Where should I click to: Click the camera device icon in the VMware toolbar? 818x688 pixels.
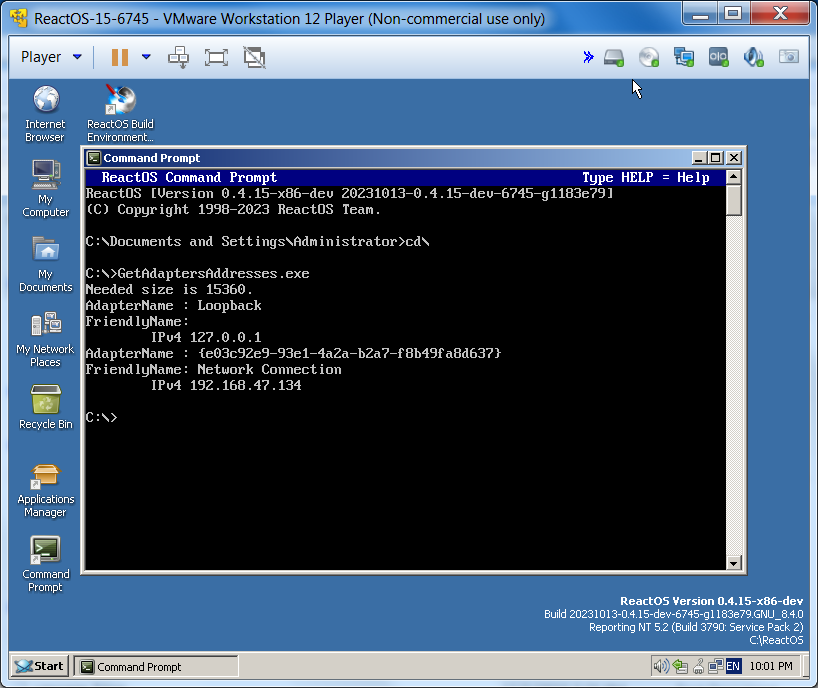click(x=789, y=56)
